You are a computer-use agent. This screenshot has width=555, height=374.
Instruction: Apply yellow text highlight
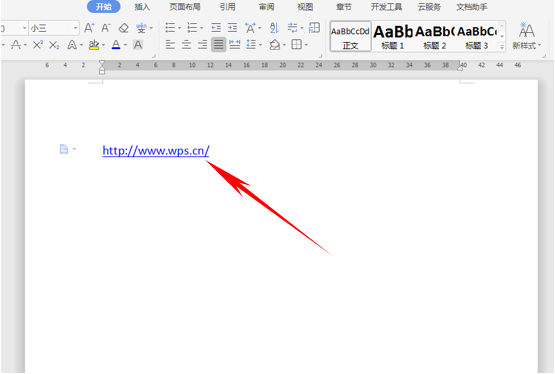pos(94,45)
